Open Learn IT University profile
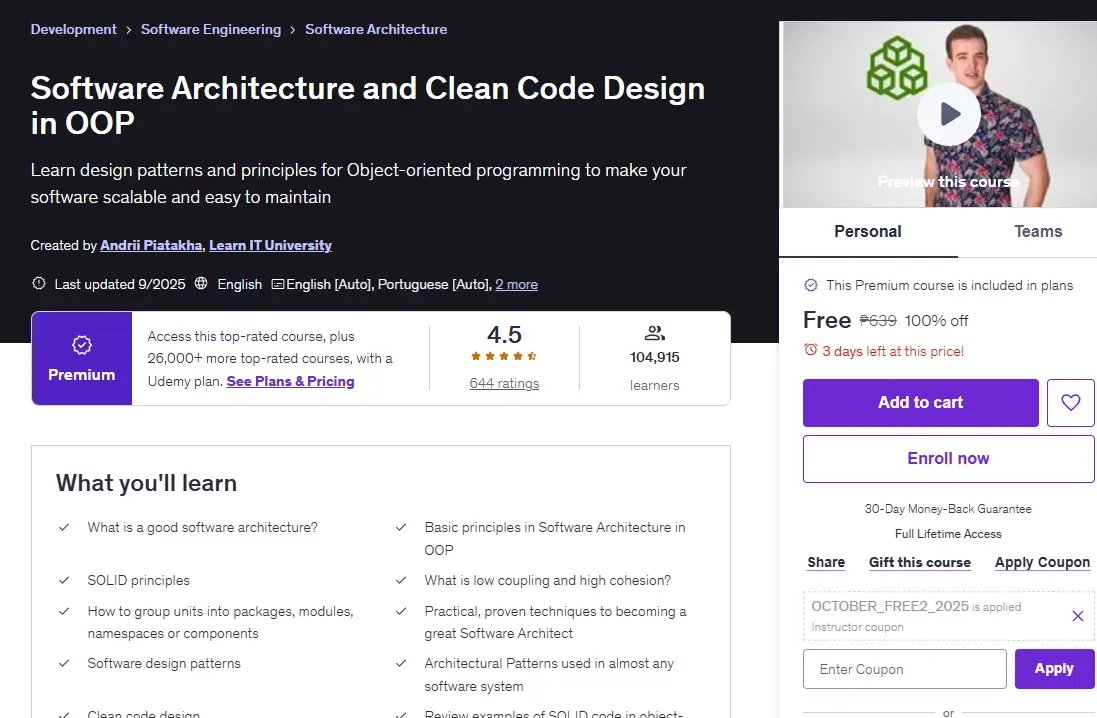 270,246
